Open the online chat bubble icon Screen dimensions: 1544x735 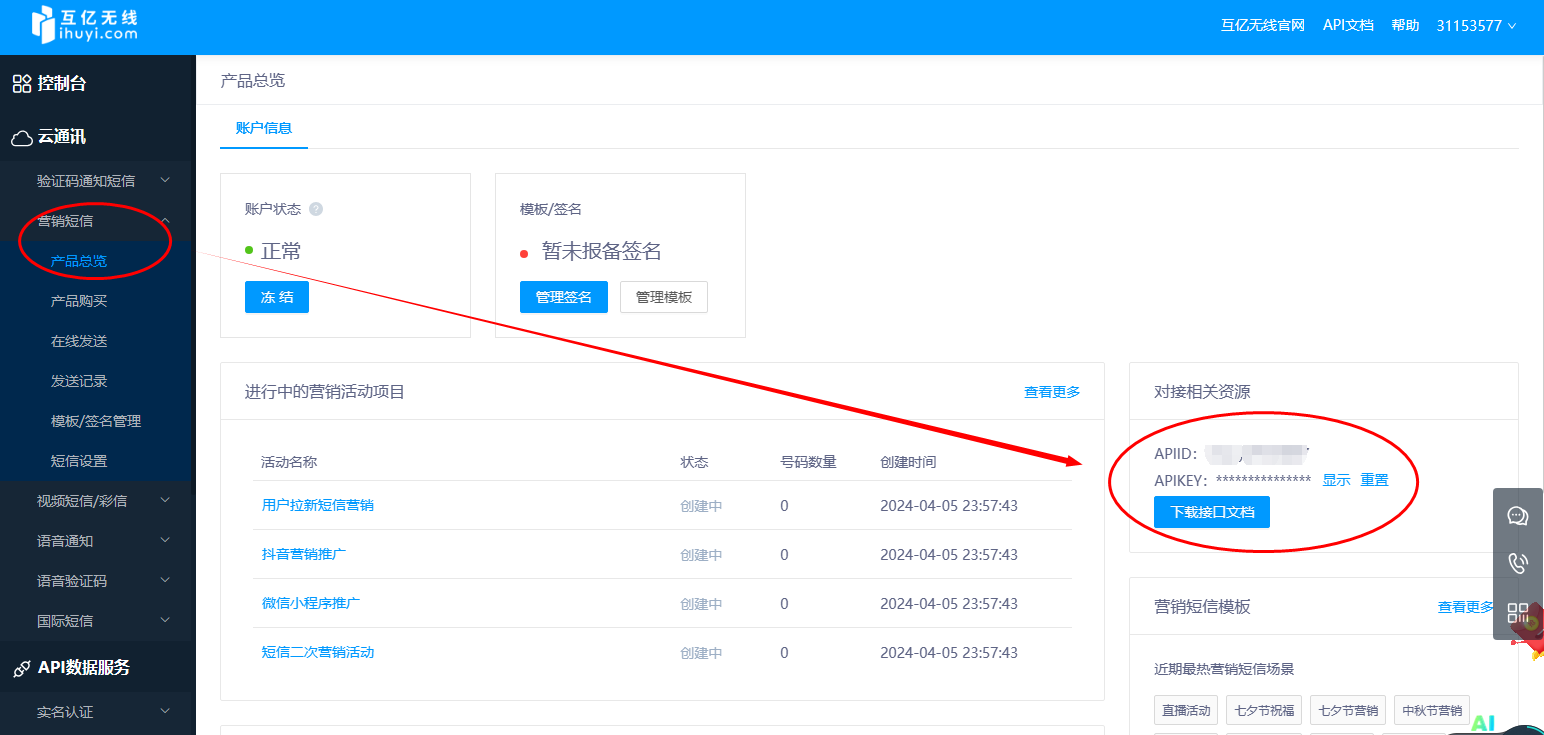pos(1518,516)
